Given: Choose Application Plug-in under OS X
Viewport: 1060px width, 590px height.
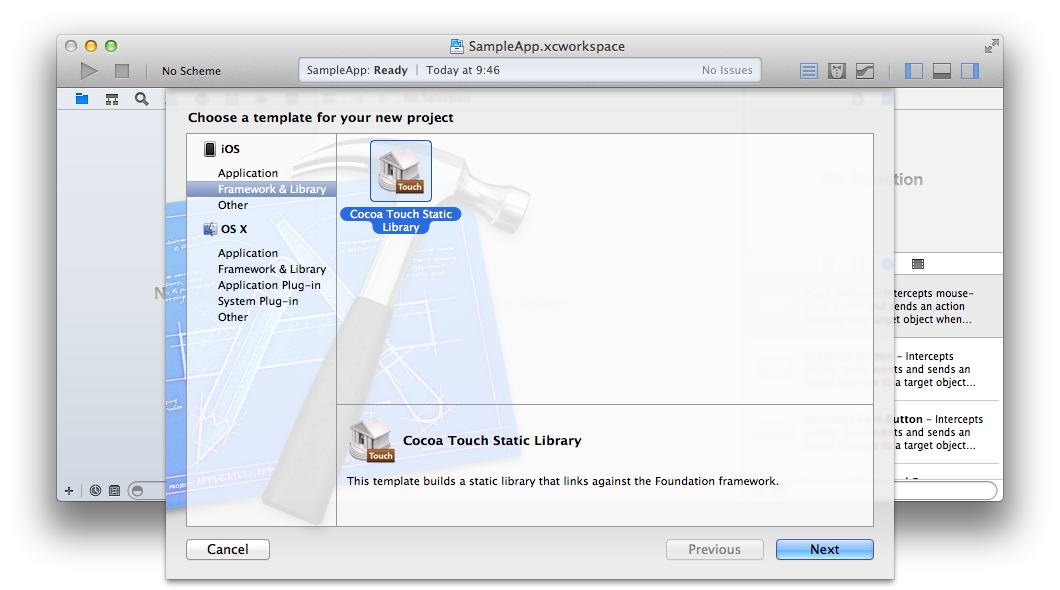Looking at the screenshot, I should pyautogui.click(x=270, y=285).
